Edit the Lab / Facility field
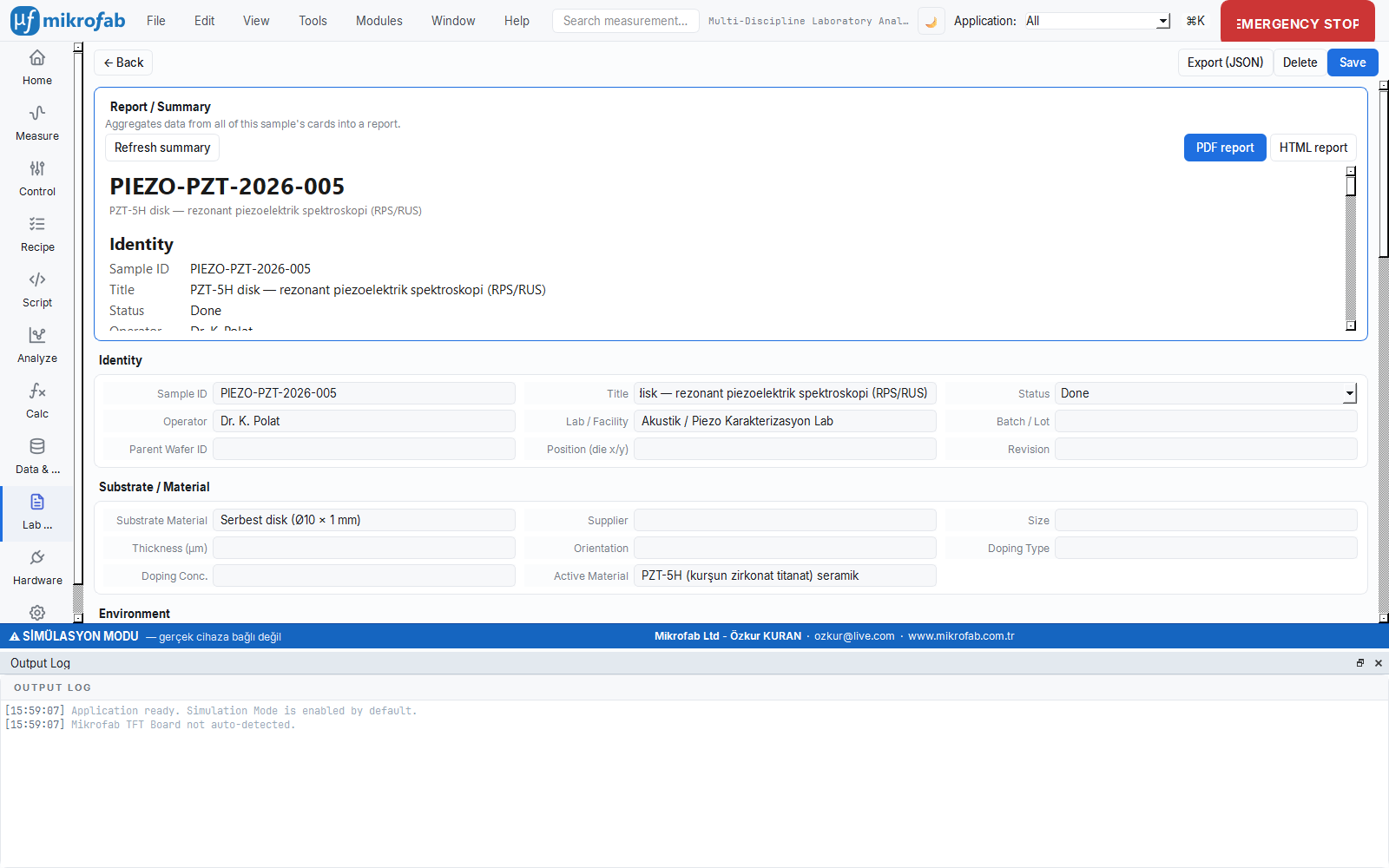Image resolution: width=1389 pixels, height=868 pixels. 785,421
